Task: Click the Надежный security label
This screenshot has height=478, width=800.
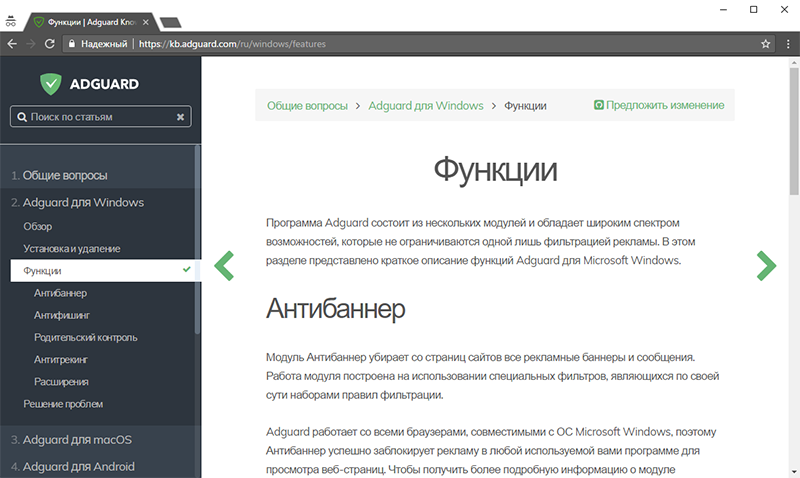Action: click(104, 44)
